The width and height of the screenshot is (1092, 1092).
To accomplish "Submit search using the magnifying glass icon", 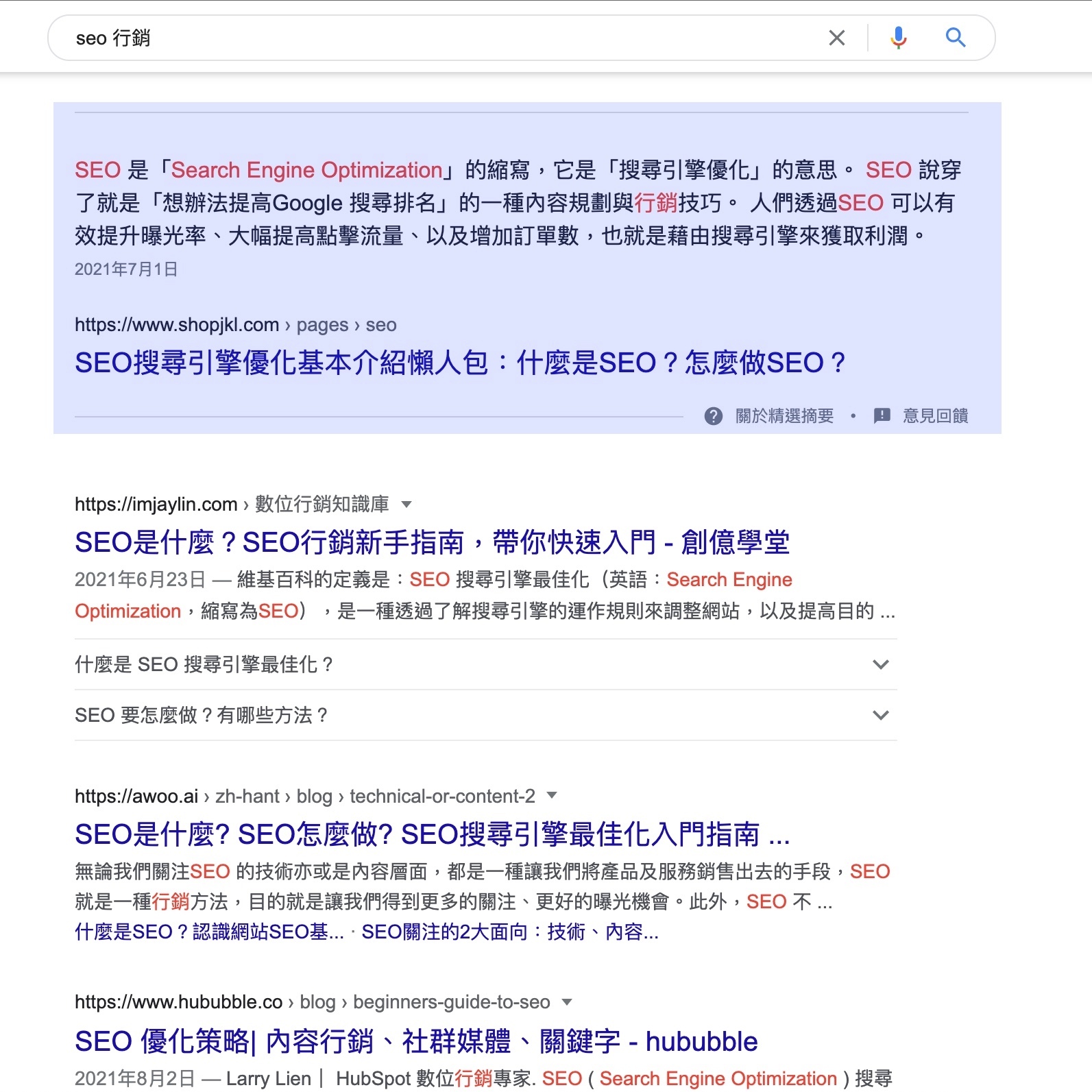I will pyautogui.click(x=956, y=38).
